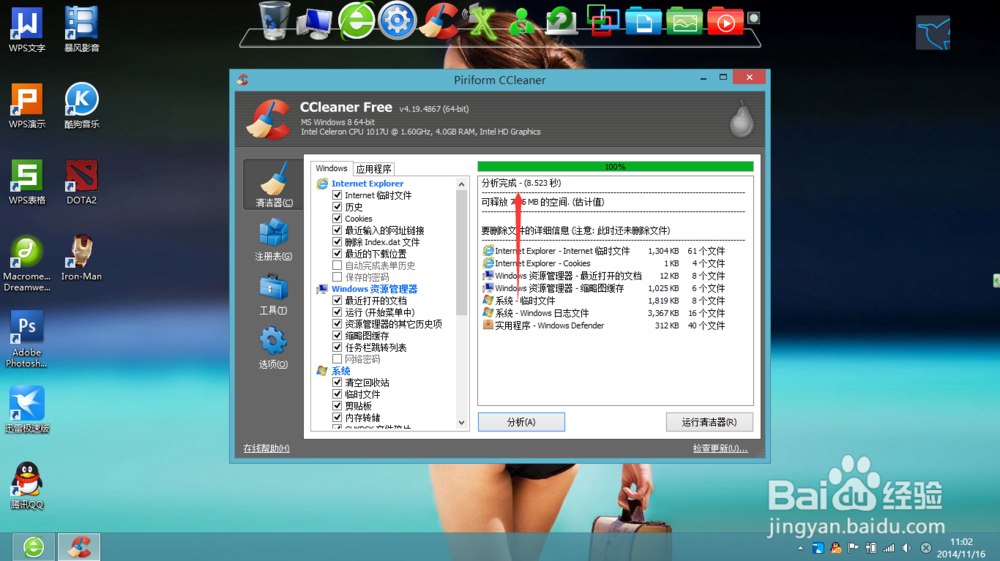Open the WPS文字 desktop shortcut
The width and height of the screenshot is (1000, 561).
tap(27, 29)
